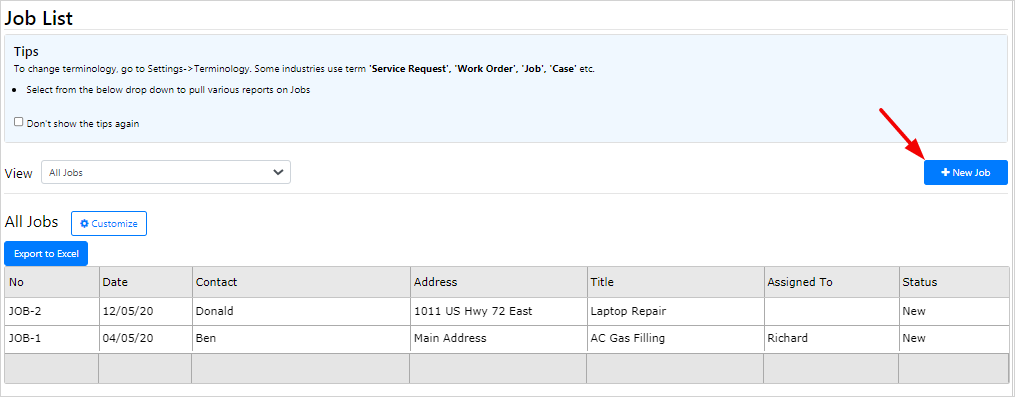
Task: Click the Laptop Repair title cell
Action: click(675, 312)
